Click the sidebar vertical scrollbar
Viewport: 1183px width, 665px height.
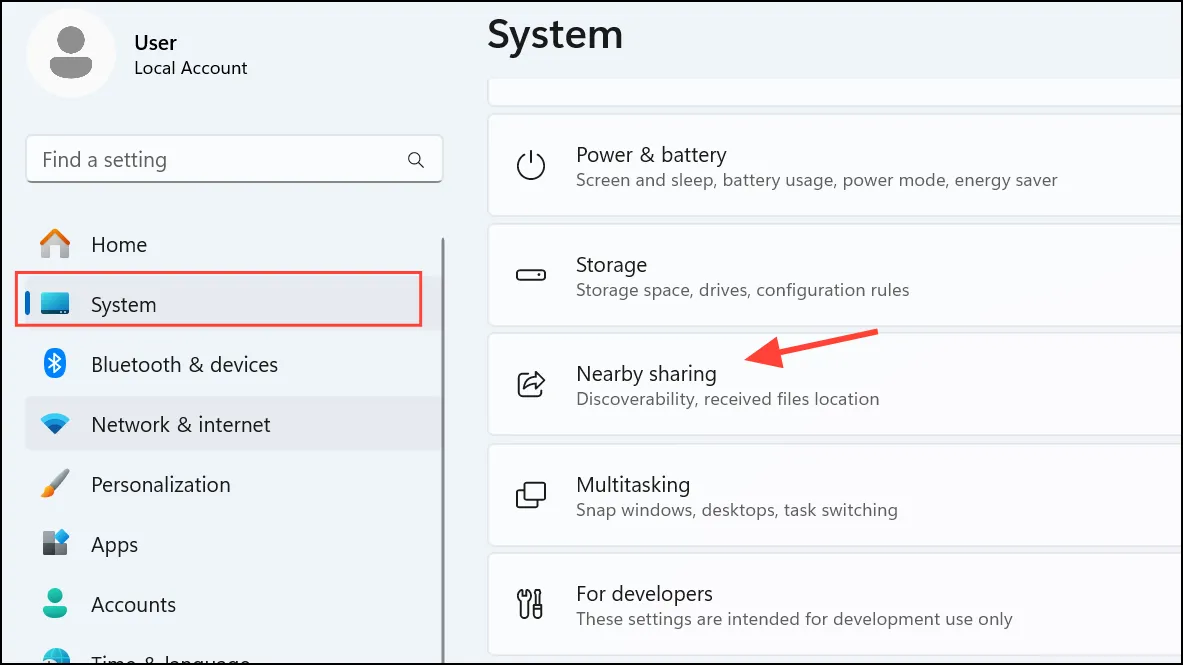[x=443, y=451]
